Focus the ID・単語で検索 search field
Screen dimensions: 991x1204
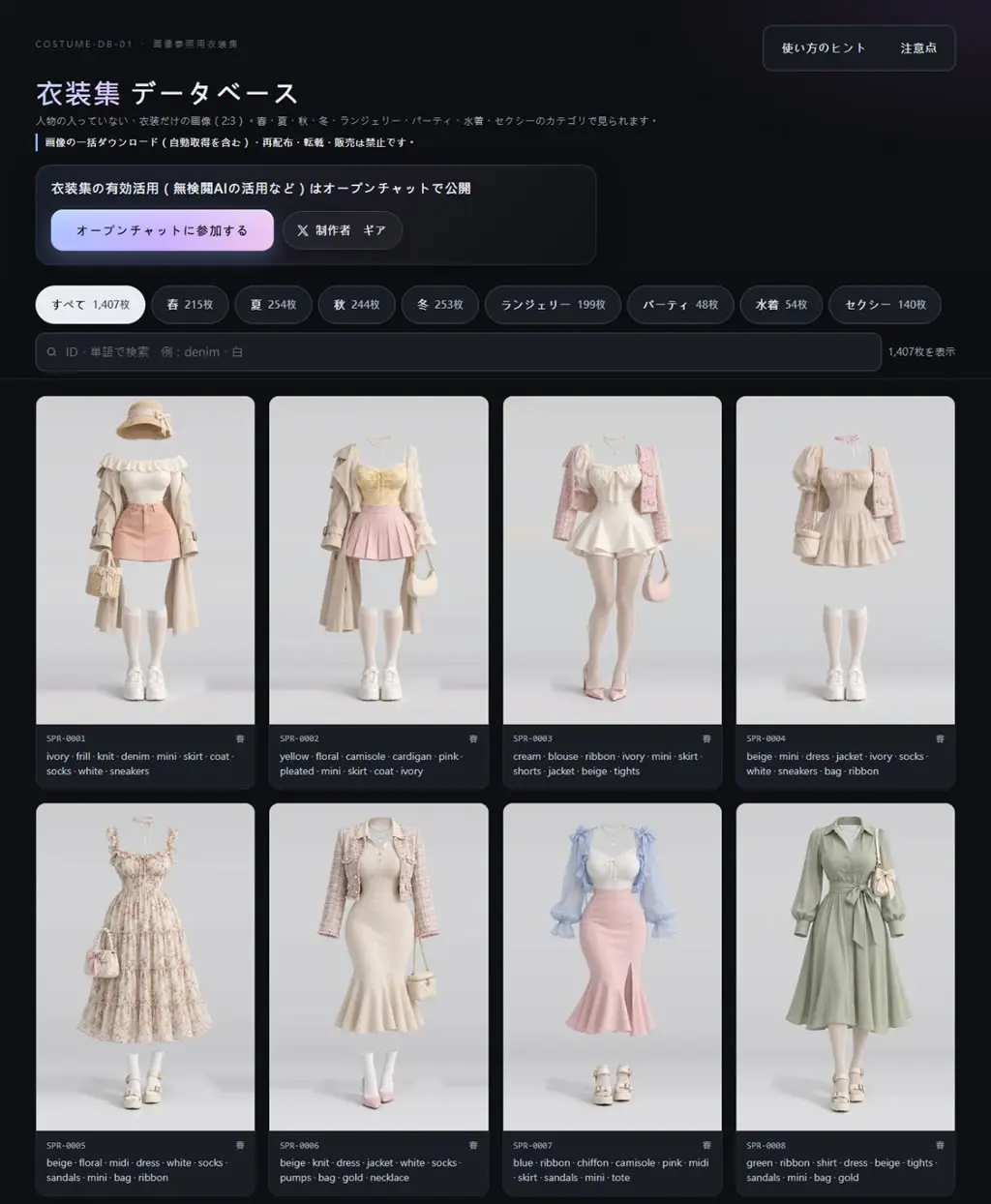(x=458, y=352)
